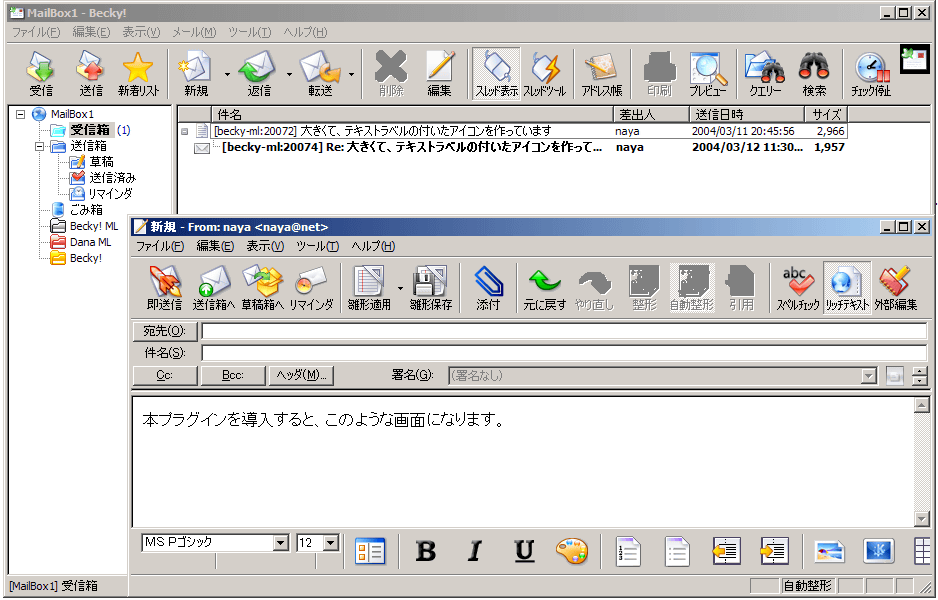This screenshot has height=600, width=938.
Task: Click the 雛形保存 floppy disk icon
Action: point(431,287)
